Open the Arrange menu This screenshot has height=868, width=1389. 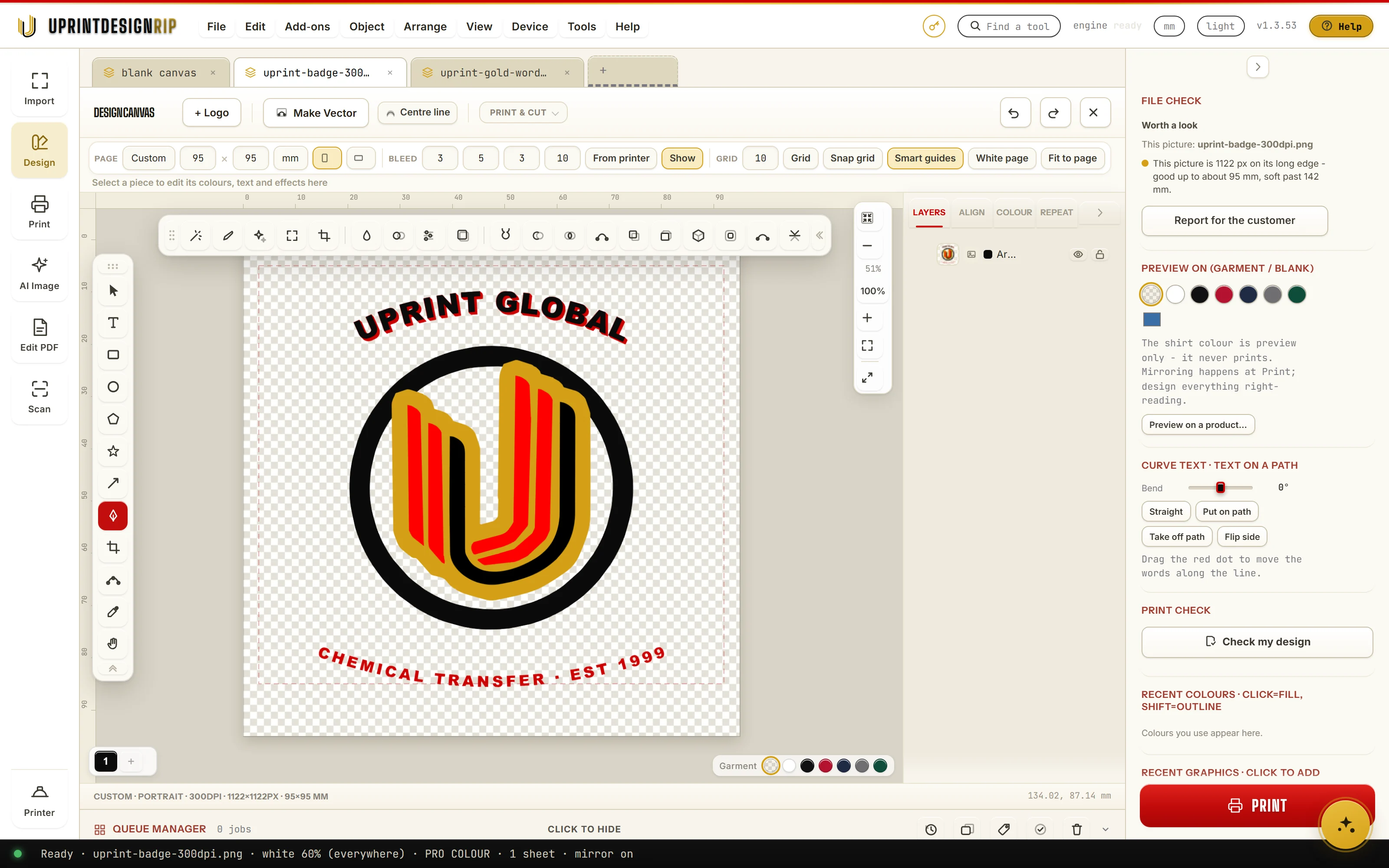pyautogui.click(x=425, y=26)
